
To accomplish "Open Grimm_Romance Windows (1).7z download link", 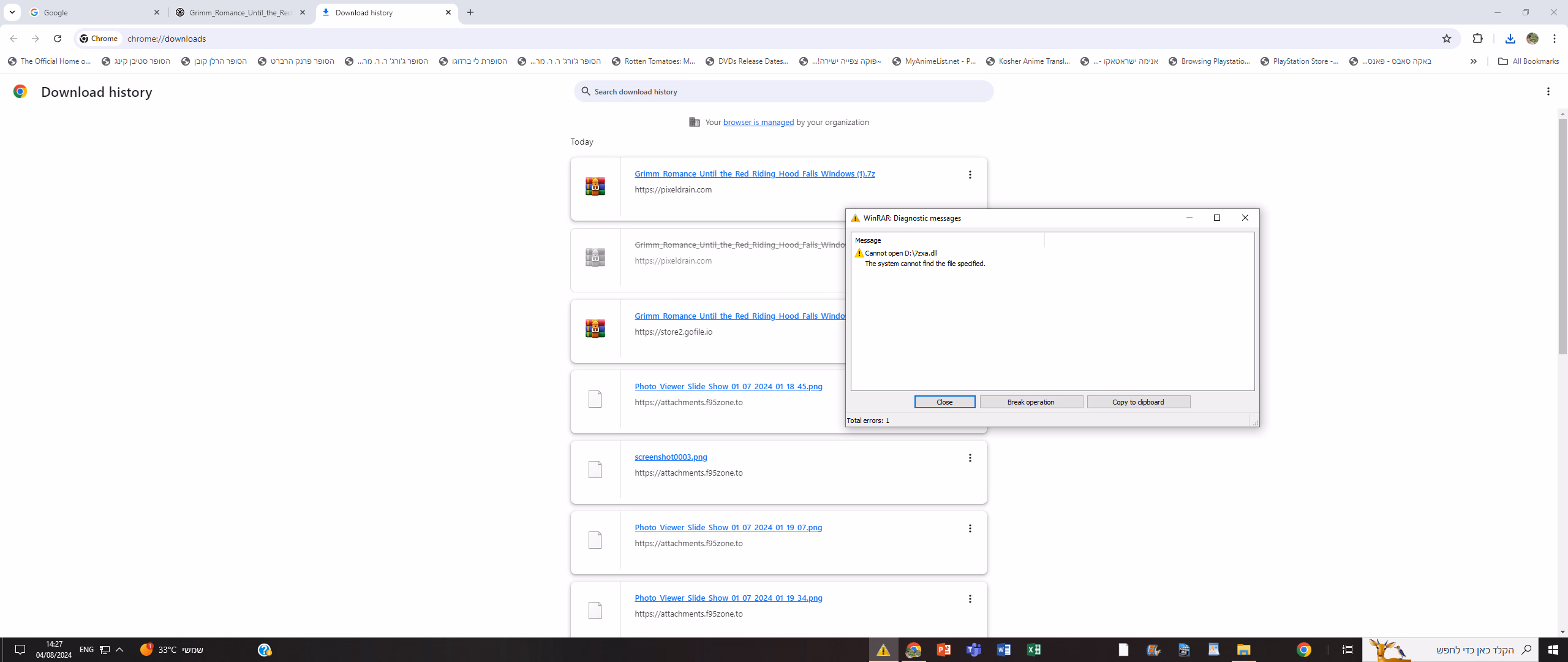I will click(755, 173).
